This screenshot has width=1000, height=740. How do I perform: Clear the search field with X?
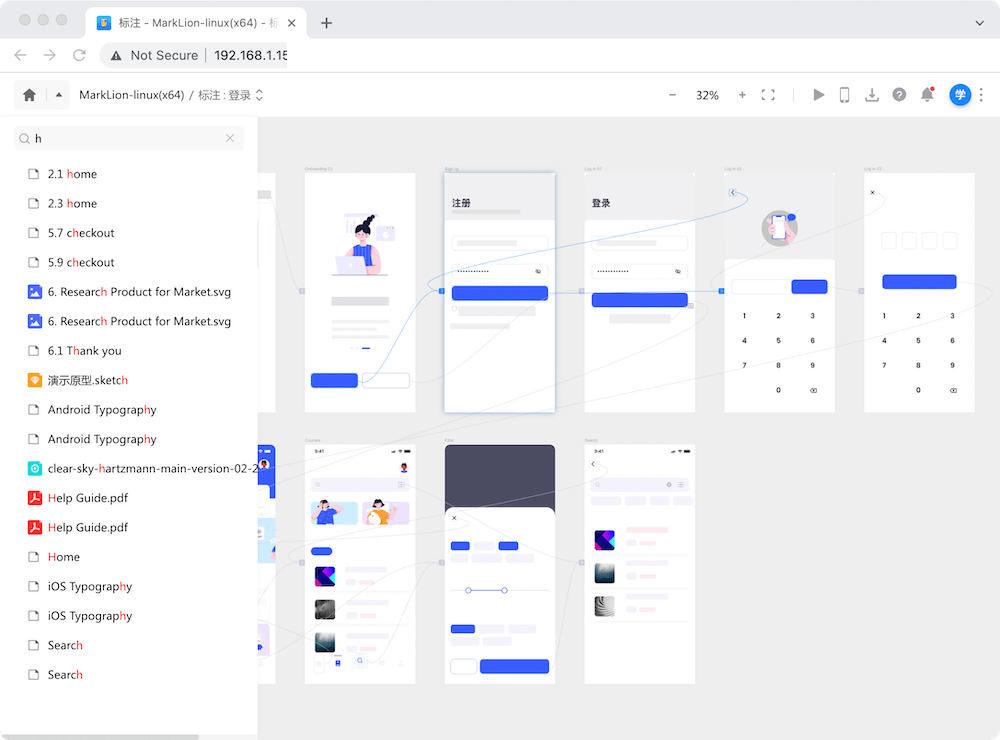230,139
